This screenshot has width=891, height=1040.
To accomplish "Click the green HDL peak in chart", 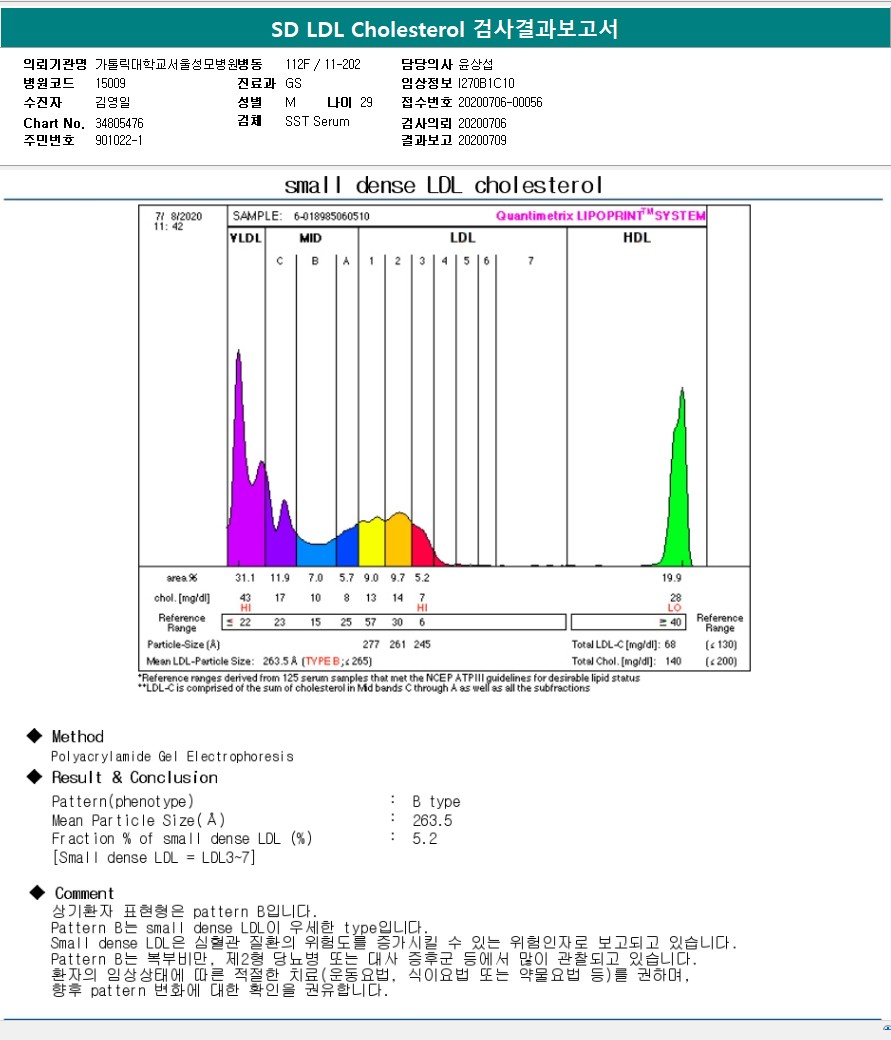I will [x=679, y=491].
